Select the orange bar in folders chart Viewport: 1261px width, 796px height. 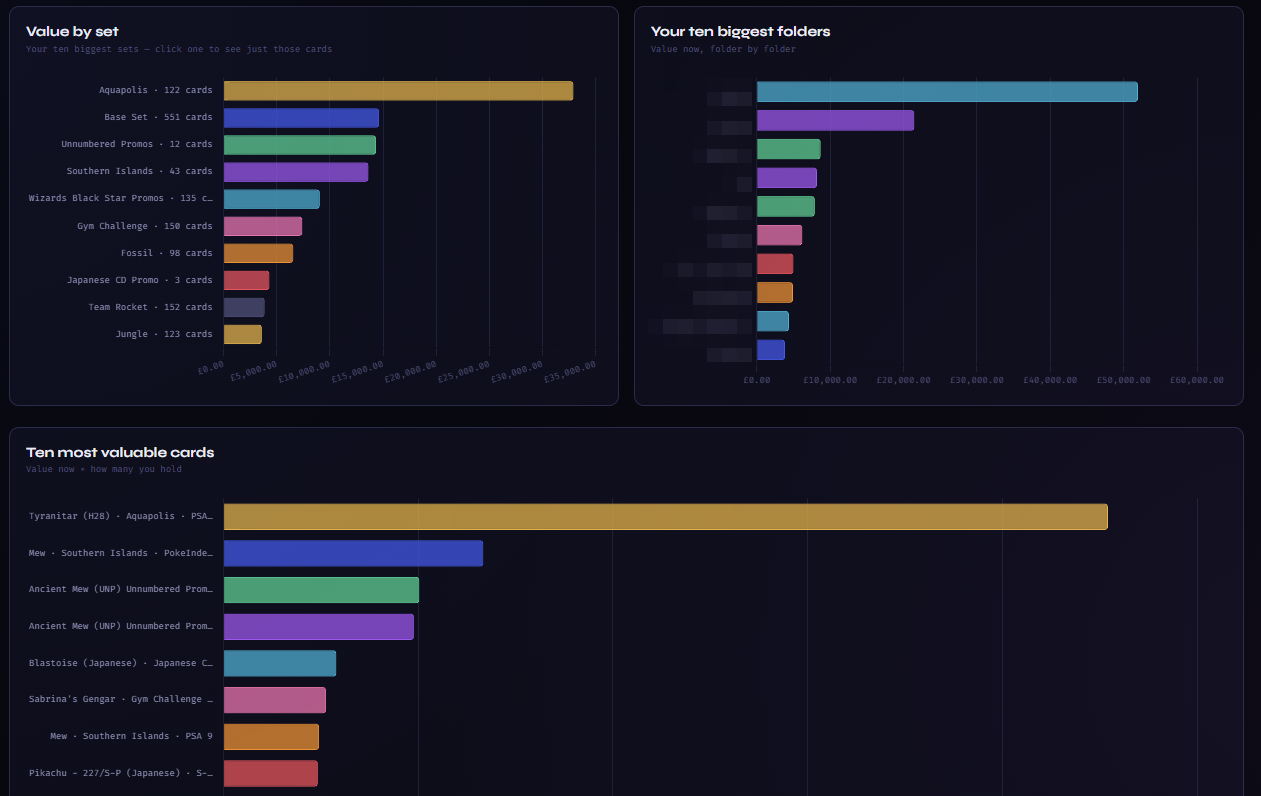pos(775,293)
